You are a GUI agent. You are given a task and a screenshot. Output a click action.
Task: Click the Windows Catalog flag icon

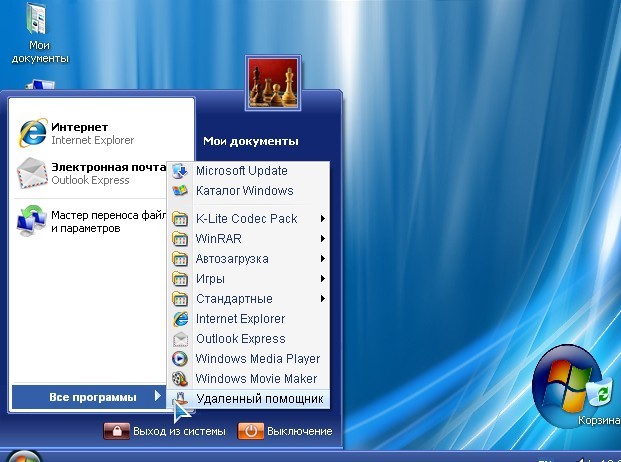[x=180, y=191]
